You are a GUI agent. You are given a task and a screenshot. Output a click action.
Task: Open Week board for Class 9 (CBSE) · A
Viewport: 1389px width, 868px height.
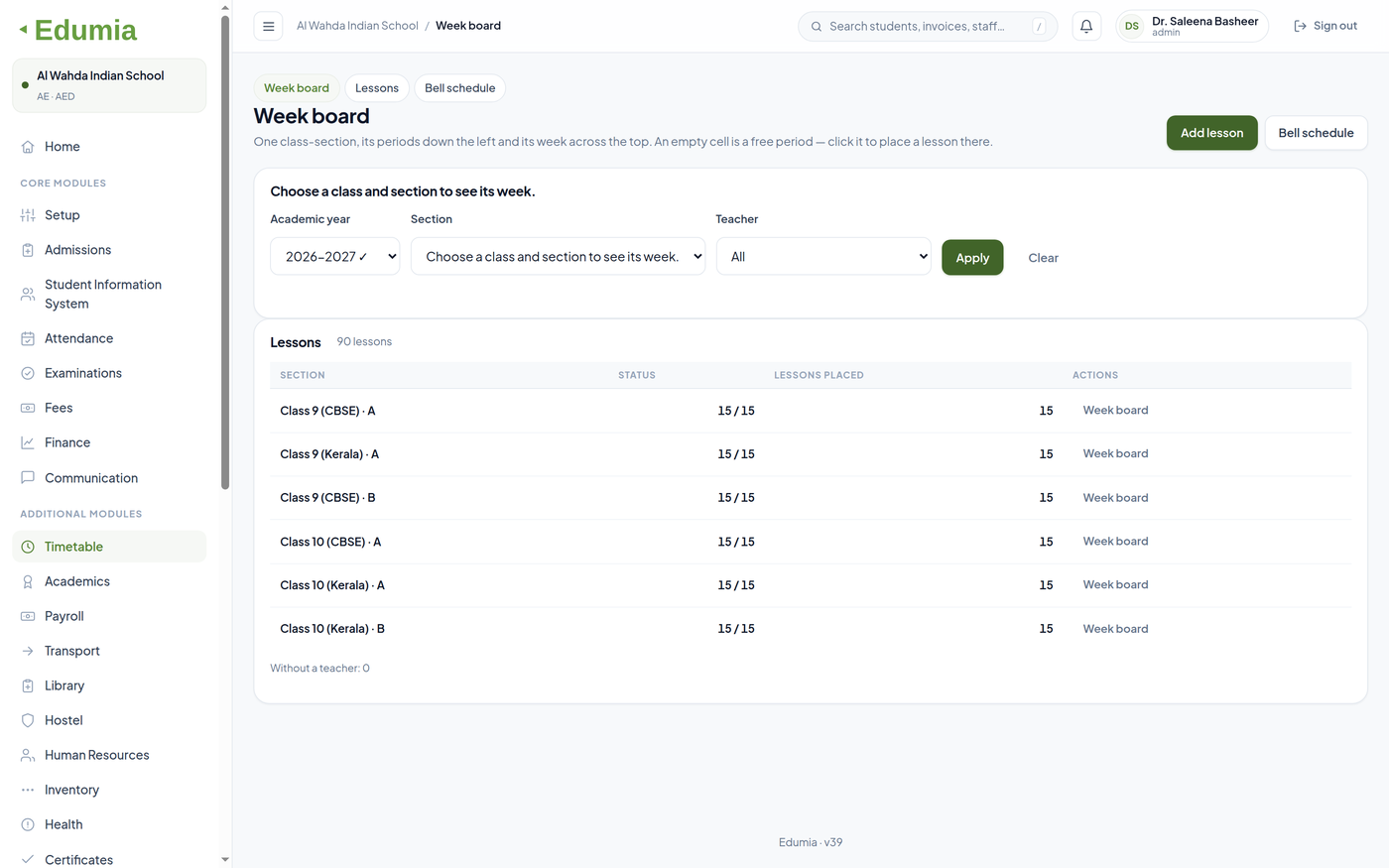[1115, 411]
